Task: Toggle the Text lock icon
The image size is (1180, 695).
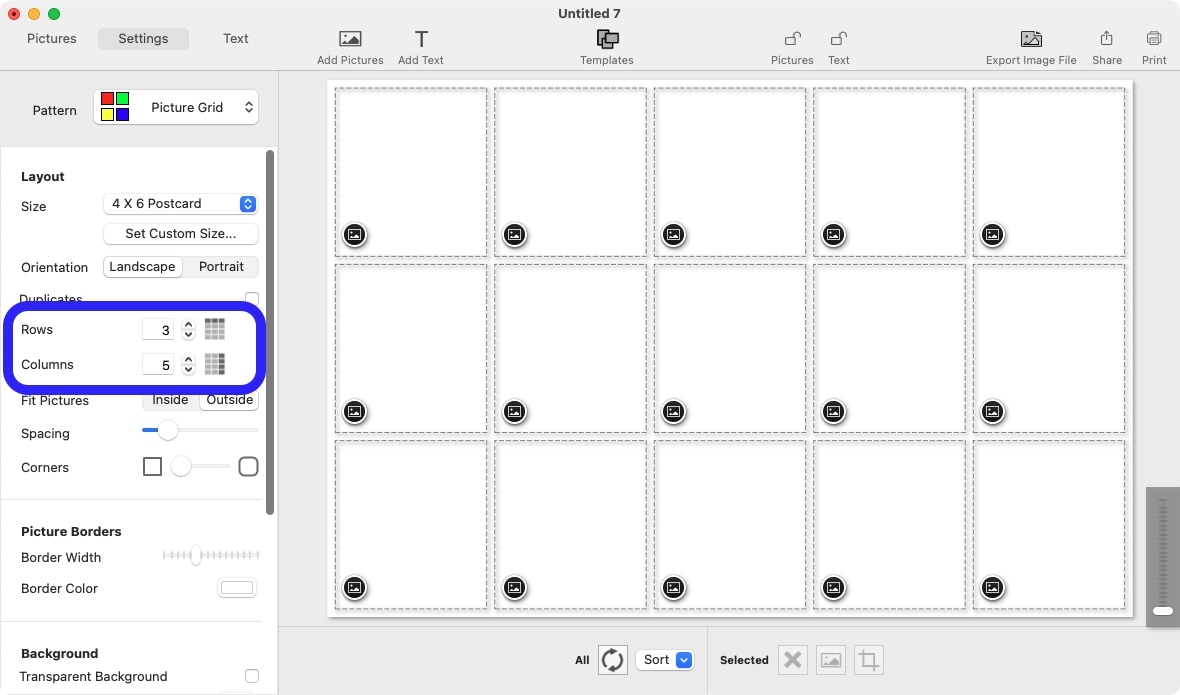Action: tap(839, 39)
